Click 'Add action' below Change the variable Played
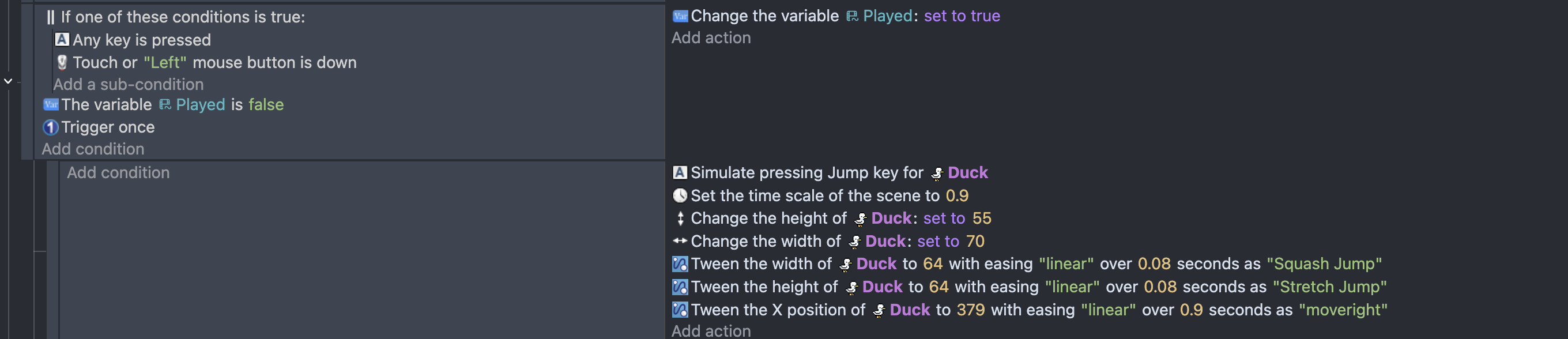Screen dimensions: 1568x339 tap(711, 37)
